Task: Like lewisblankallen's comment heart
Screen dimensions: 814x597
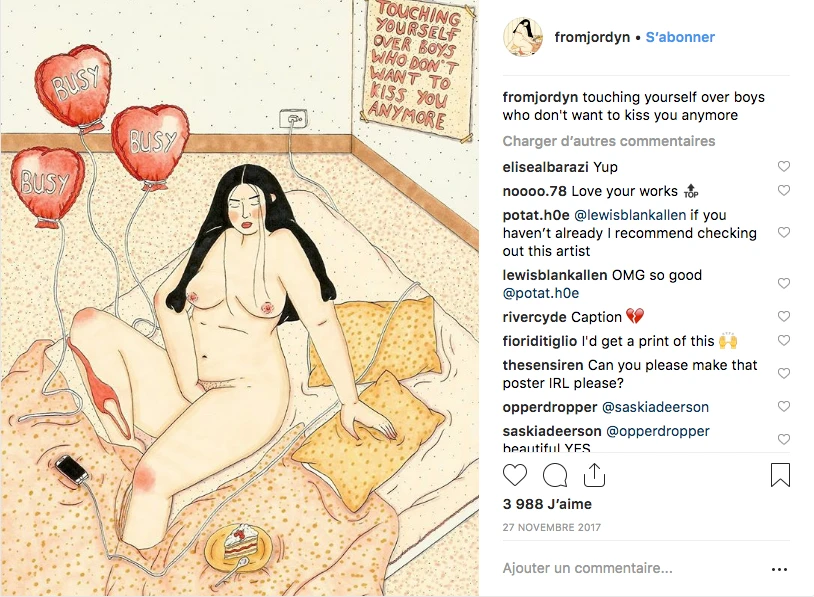Action: point(783,283)
